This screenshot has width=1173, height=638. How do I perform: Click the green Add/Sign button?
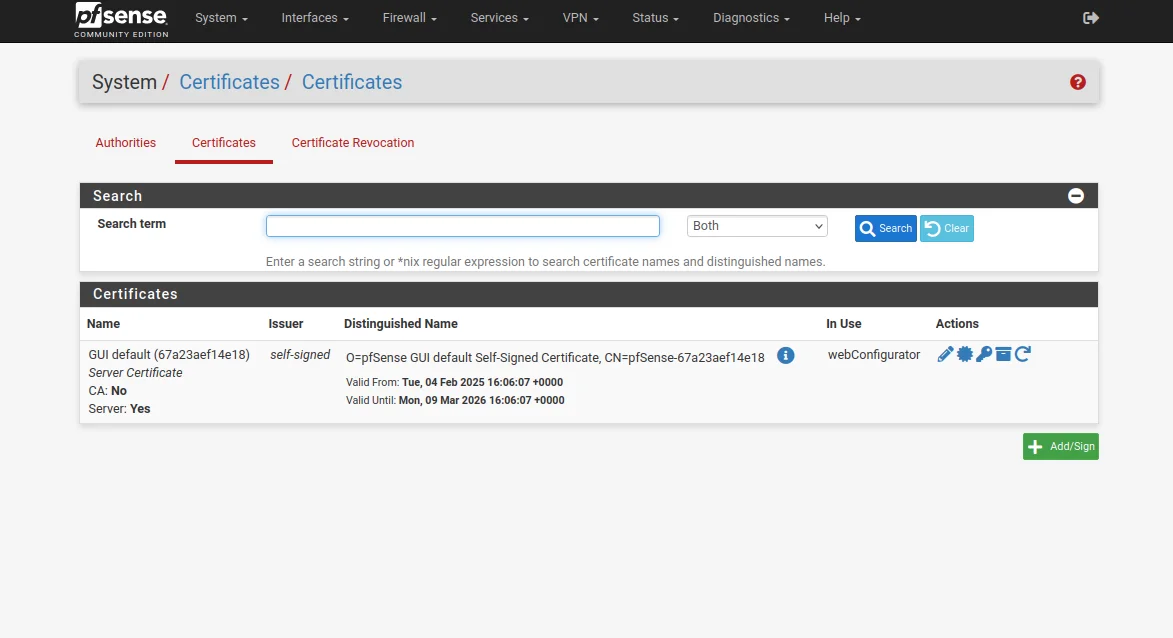pos(1060,446)
